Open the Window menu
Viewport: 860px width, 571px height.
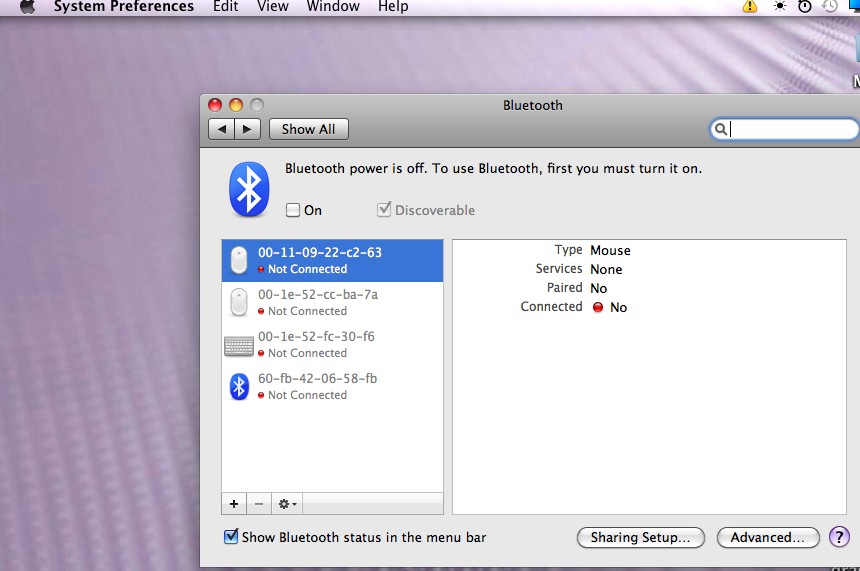click(x=333, y=7)
